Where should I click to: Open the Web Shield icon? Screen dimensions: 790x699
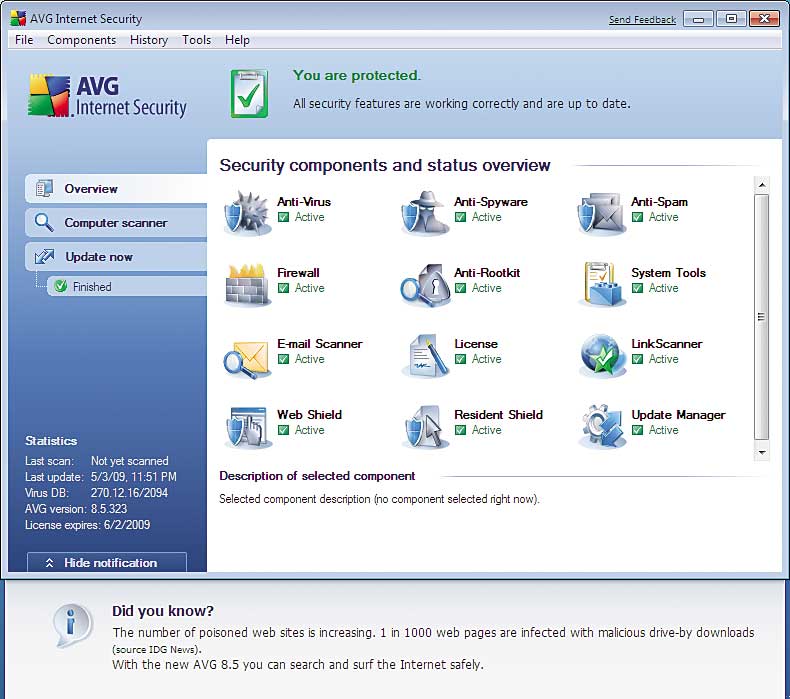click(x=247, y=427)
